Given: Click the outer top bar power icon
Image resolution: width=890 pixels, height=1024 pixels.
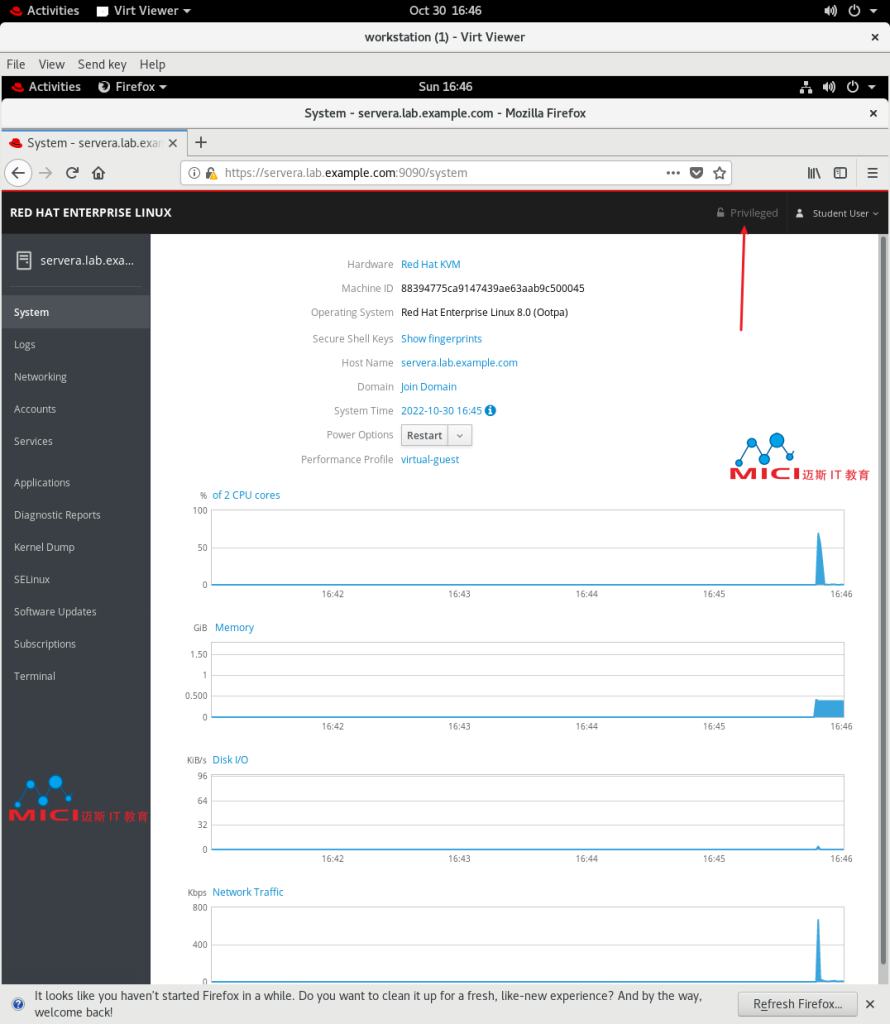Looking at the screenshot, I should [x=854, y=11].
